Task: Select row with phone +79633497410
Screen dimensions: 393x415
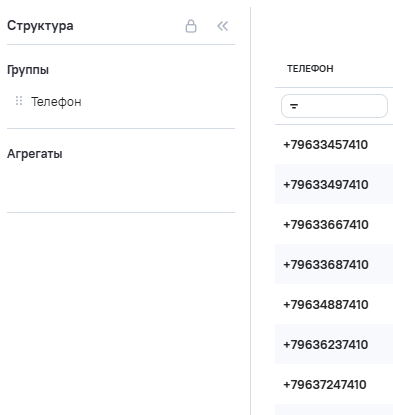Action: tap(334, 184)
